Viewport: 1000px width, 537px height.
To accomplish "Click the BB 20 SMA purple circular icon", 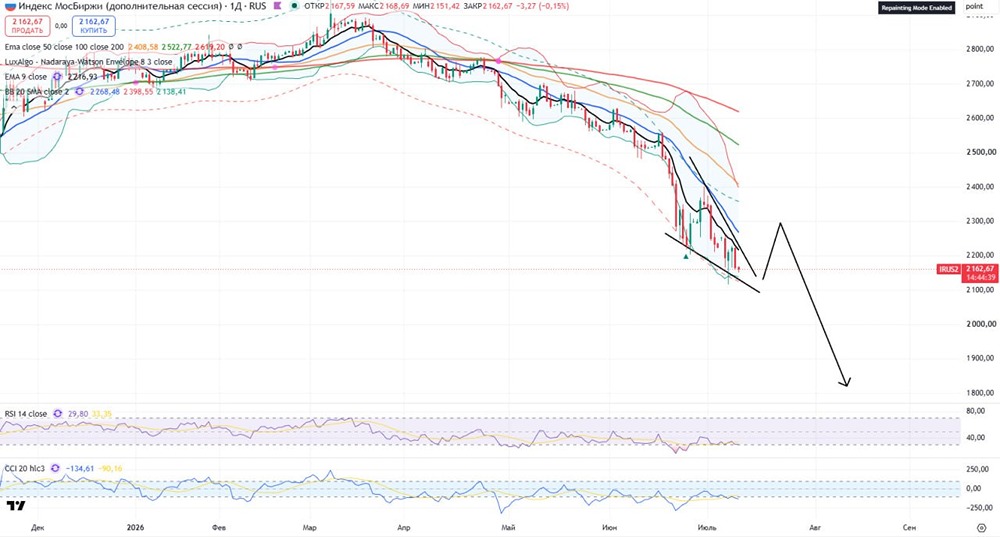I will point(79,92).
